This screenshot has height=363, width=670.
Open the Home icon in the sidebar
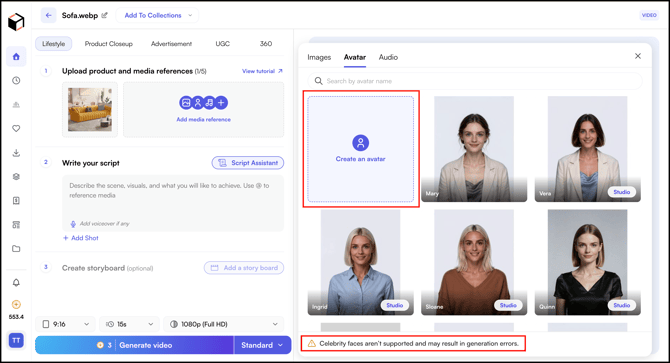(x=16, y=57)
